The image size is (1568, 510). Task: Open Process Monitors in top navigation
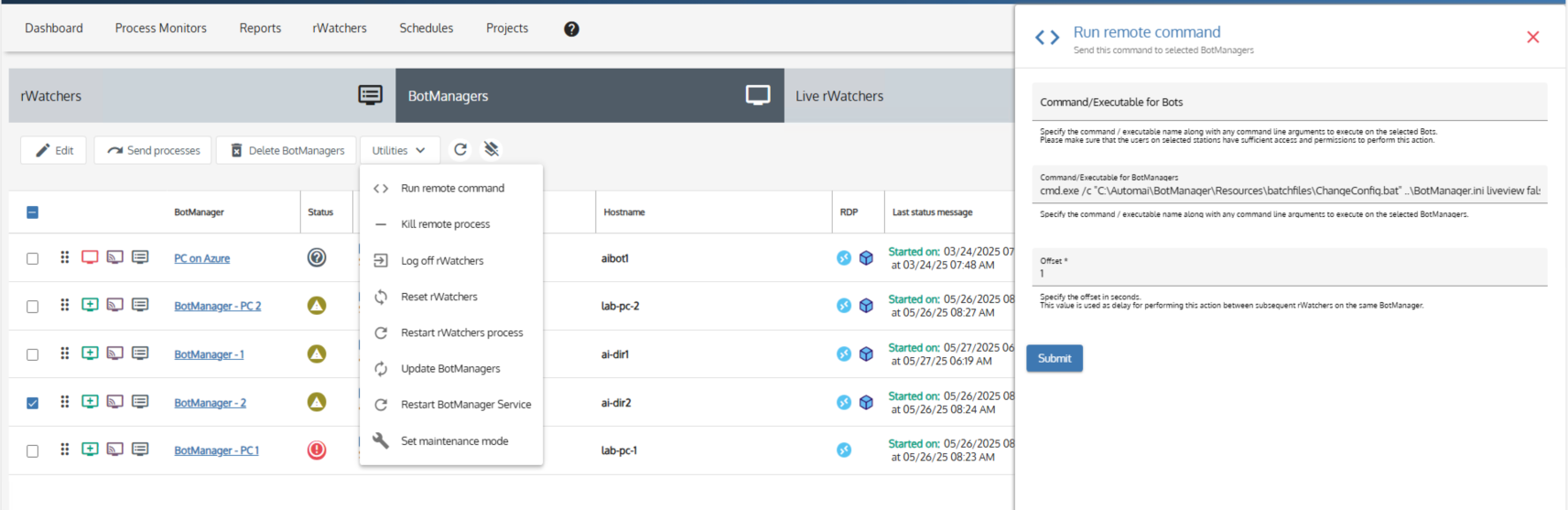click(161, 28)
